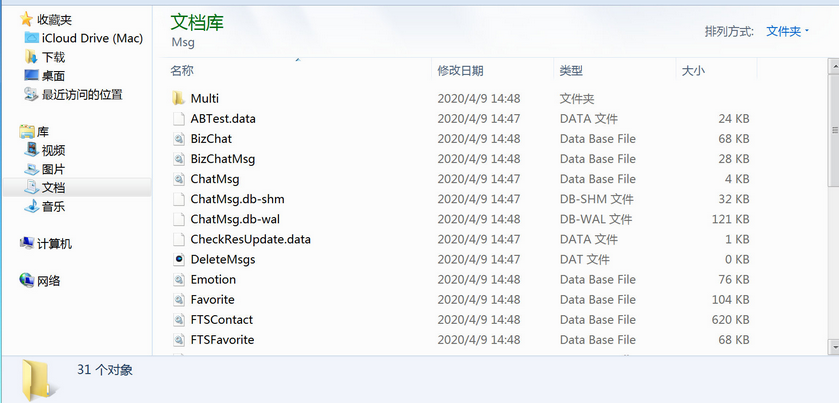Select 视频 text in the navigation pane
Image resolution: width=840 pixels, height=405 pixels.
point(54,151)
